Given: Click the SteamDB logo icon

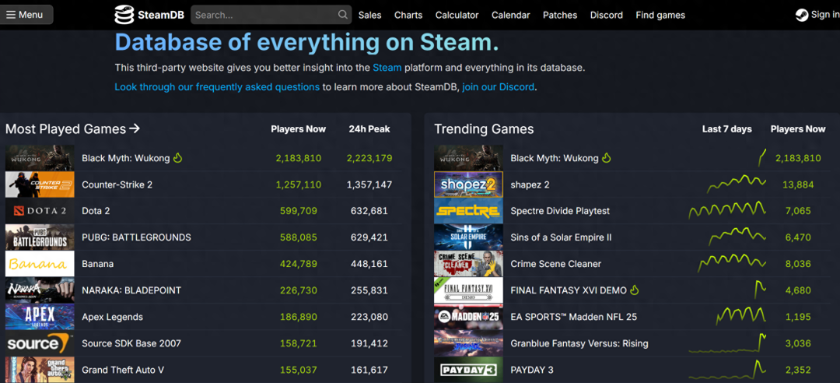Looking at the screenshot, I should [x=124, y=15].
